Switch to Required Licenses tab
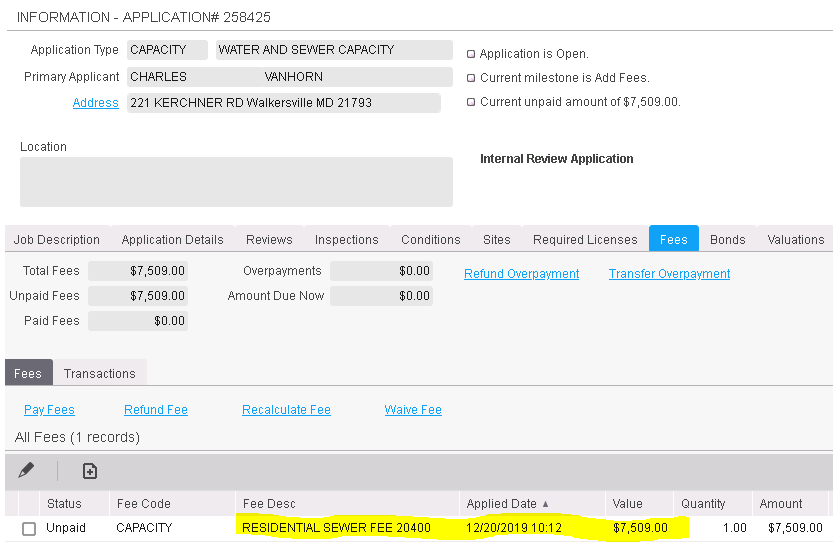The image size is (833, 547). click(x=585, y=240)
